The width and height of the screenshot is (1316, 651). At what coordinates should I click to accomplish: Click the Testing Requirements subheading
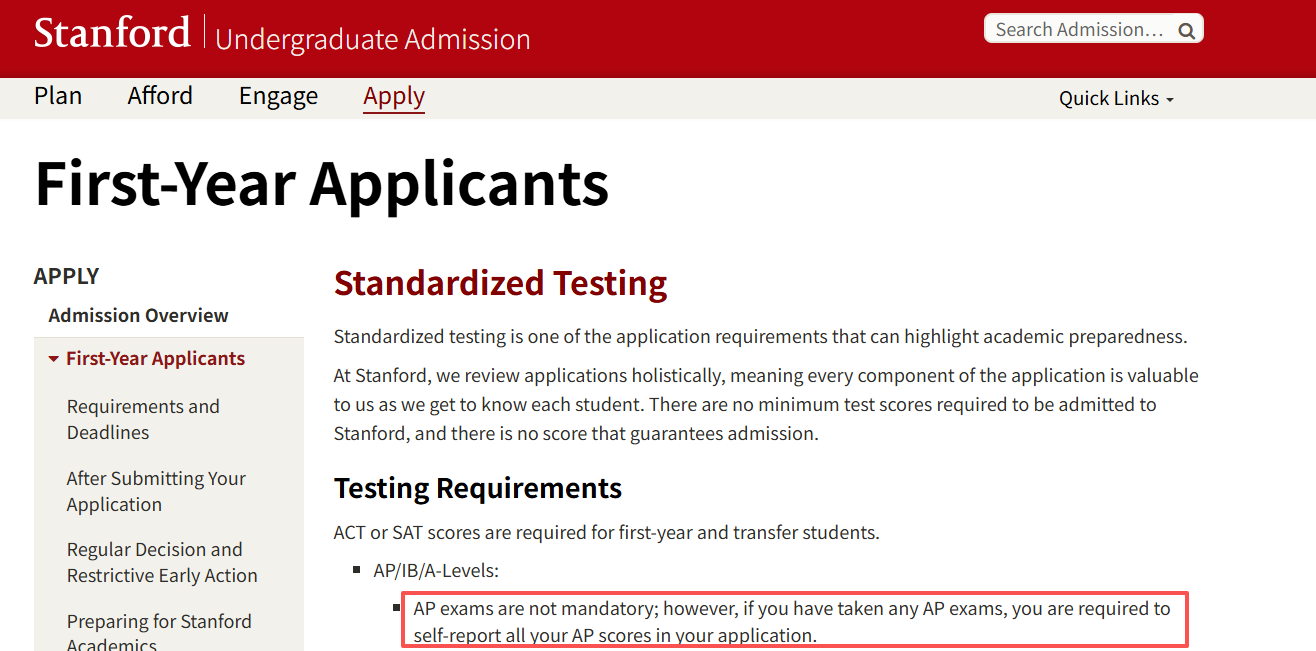pyautogui.click(x=478, y=488)
